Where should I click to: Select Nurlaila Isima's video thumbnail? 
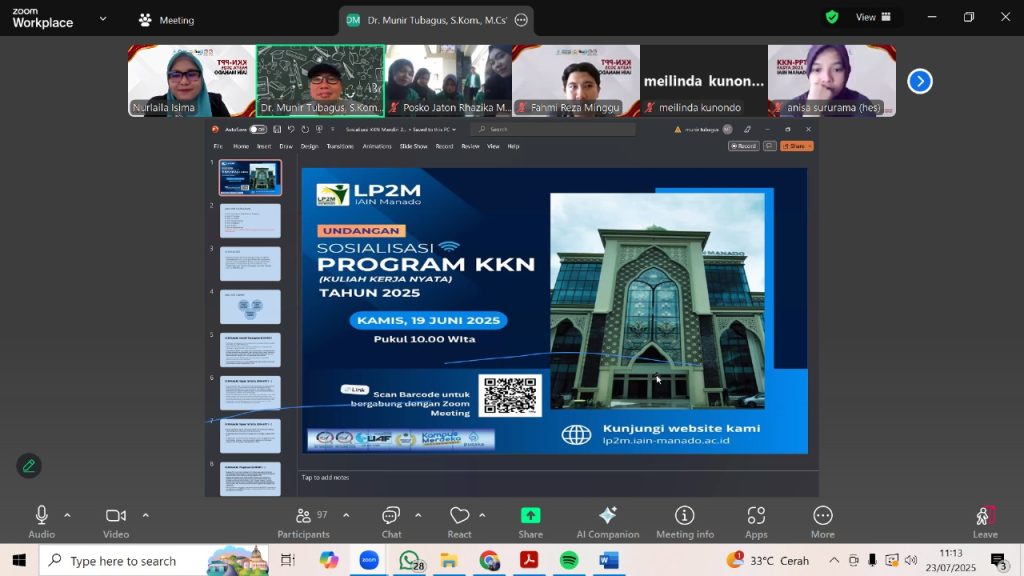point(191,81)
